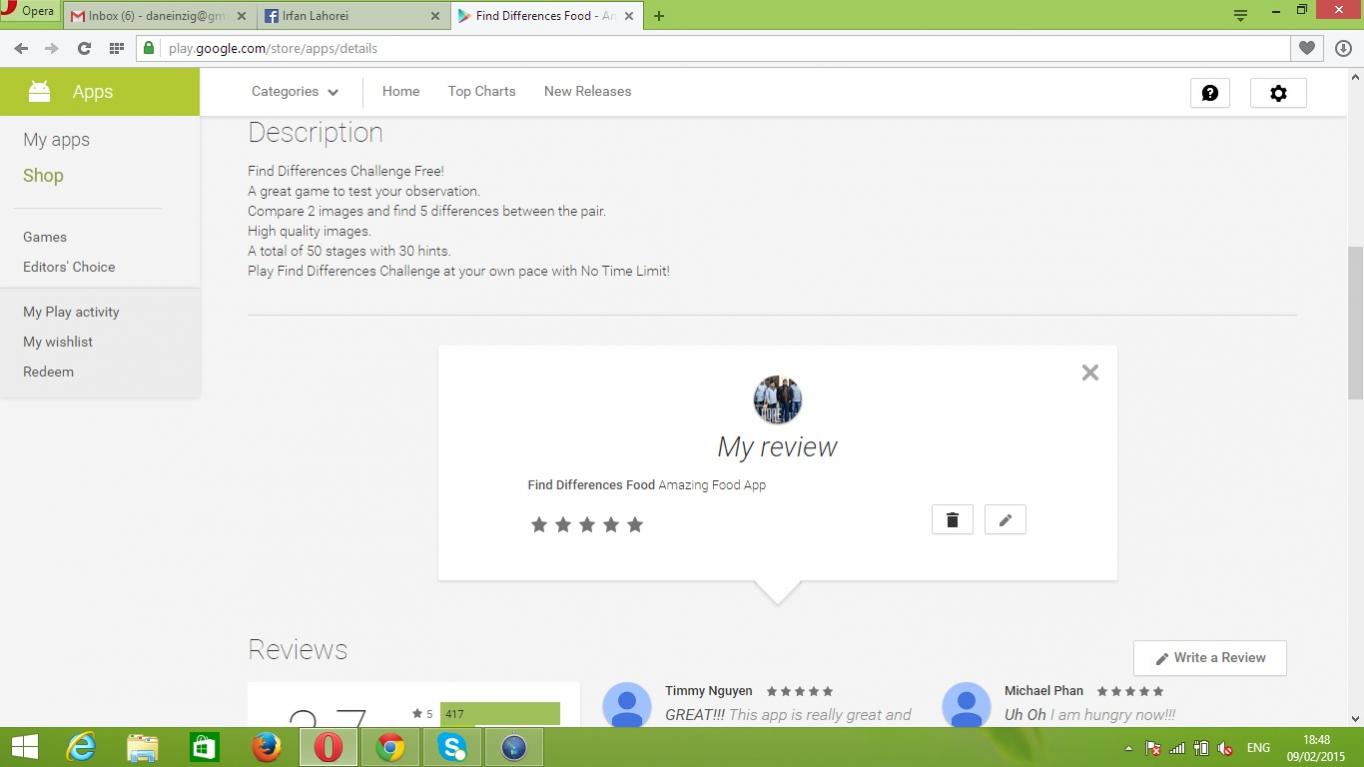Click the My review star rating
The height and width of the screenshot is (767, 1364).
(x=587, y=525)
